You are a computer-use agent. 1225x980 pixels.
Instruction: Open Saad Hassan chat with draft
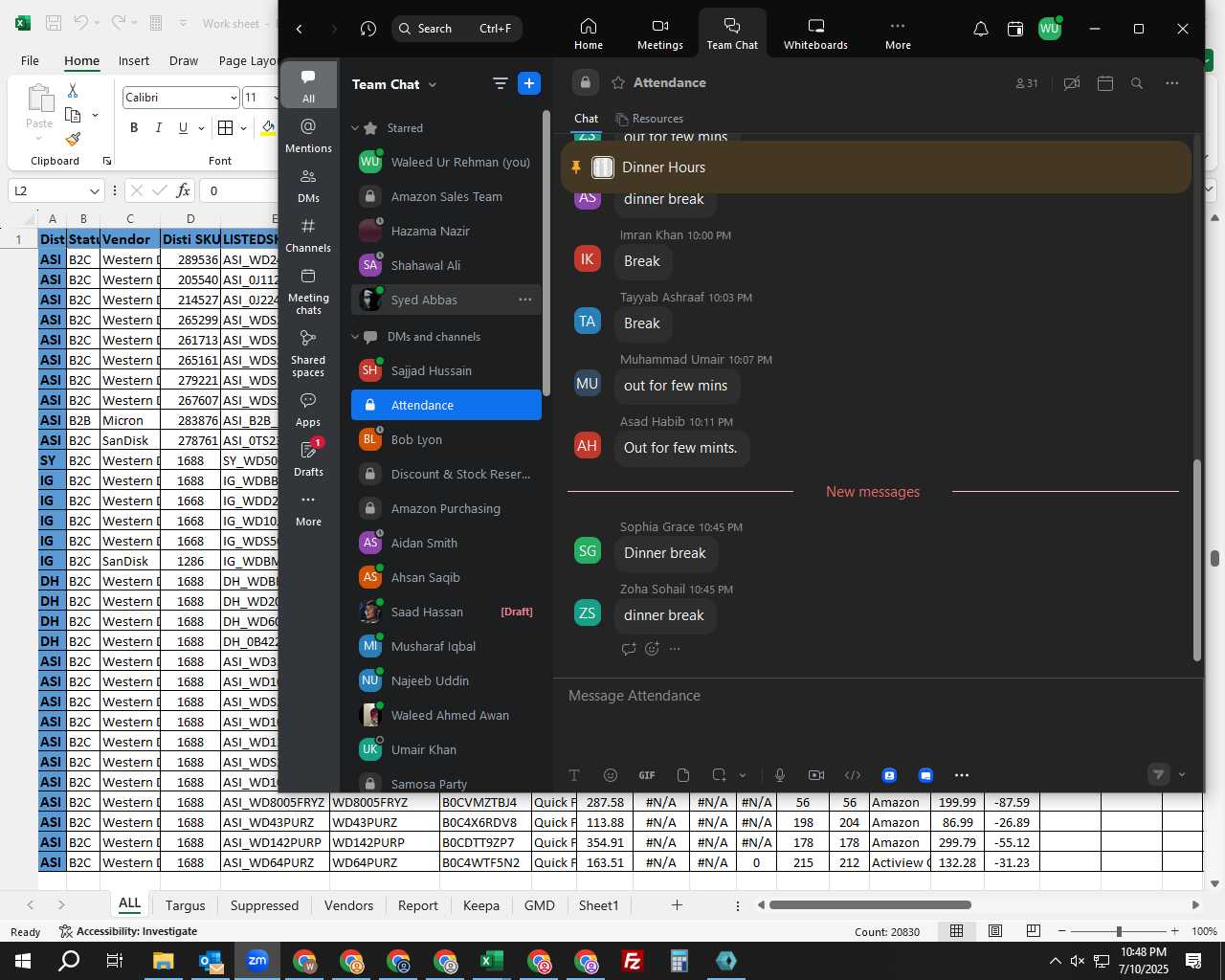point(446,612)
